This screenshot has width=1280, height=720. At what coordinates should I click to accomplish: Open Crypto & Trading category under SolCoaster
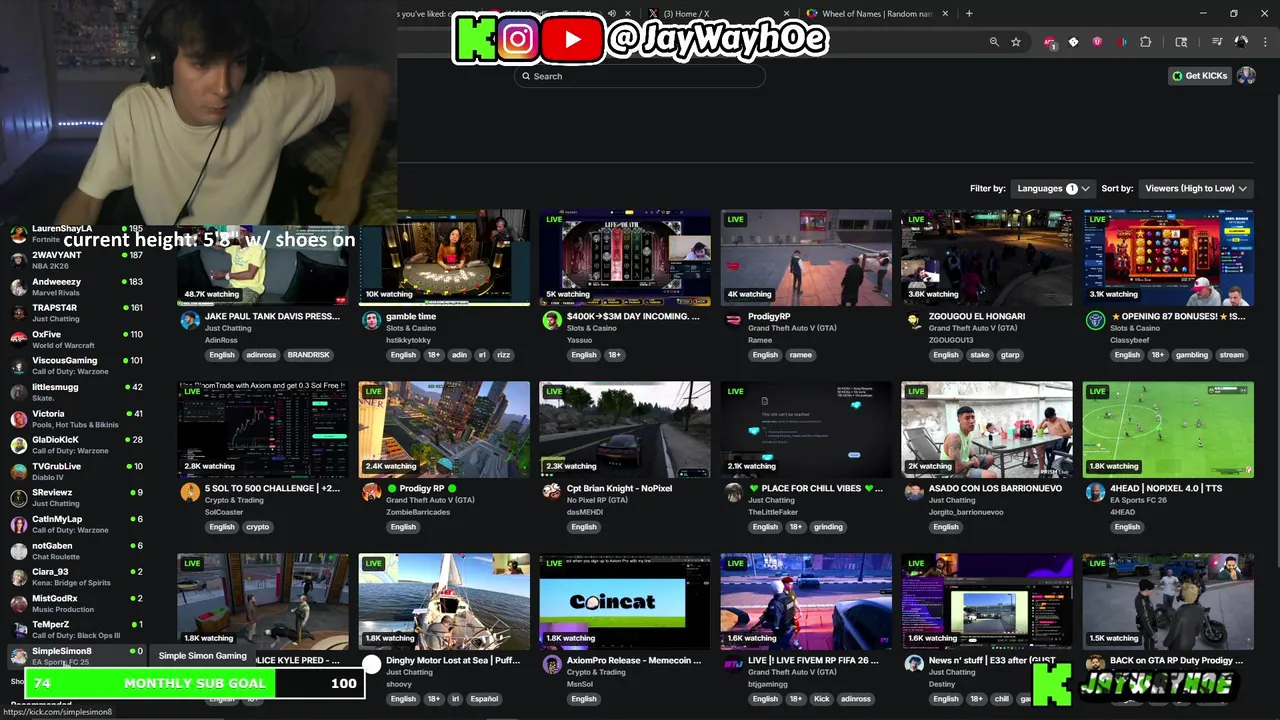[x=234, y=500]
